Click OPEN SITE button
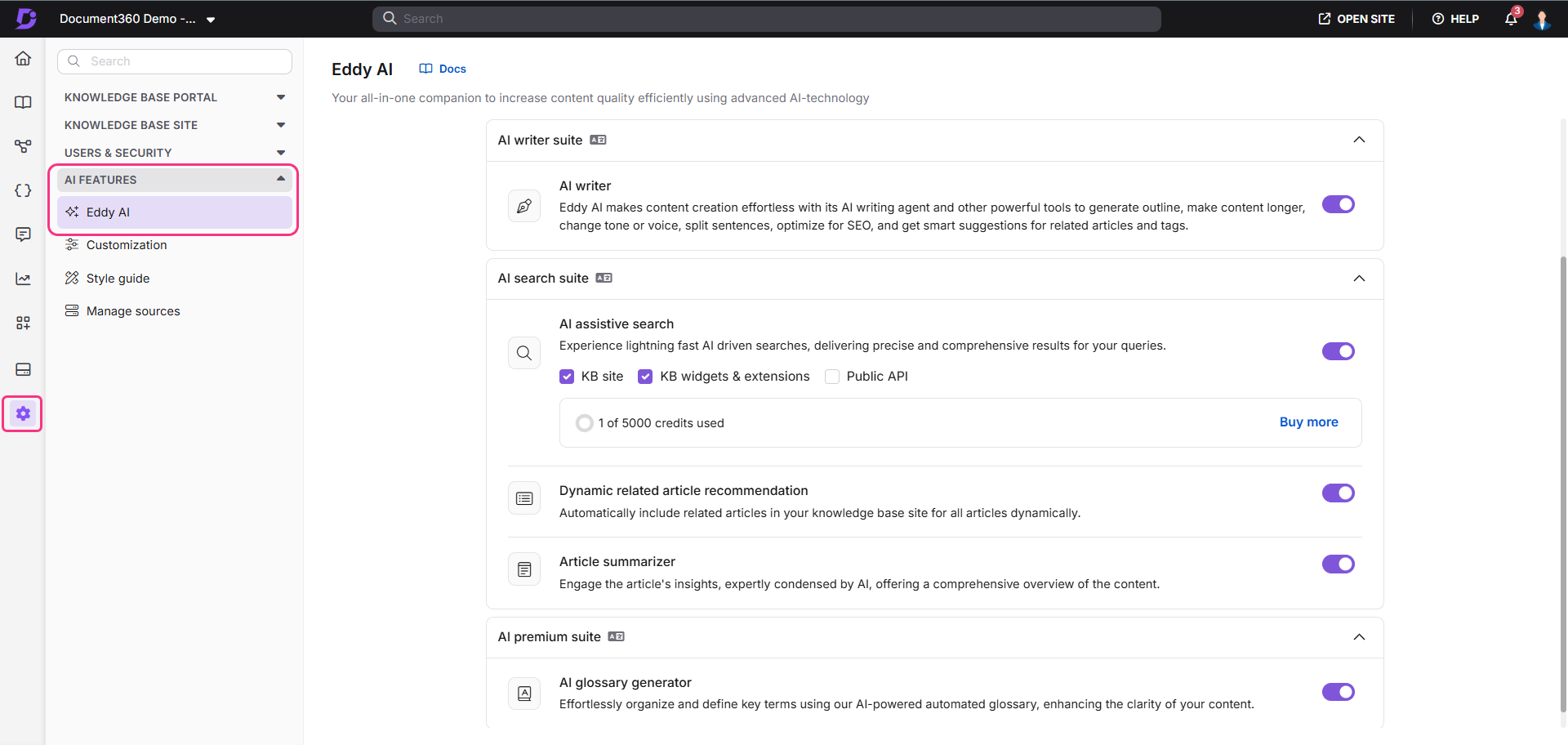Image resolution: width=1568 pixels, height=745 pixels. point(1356,19)
